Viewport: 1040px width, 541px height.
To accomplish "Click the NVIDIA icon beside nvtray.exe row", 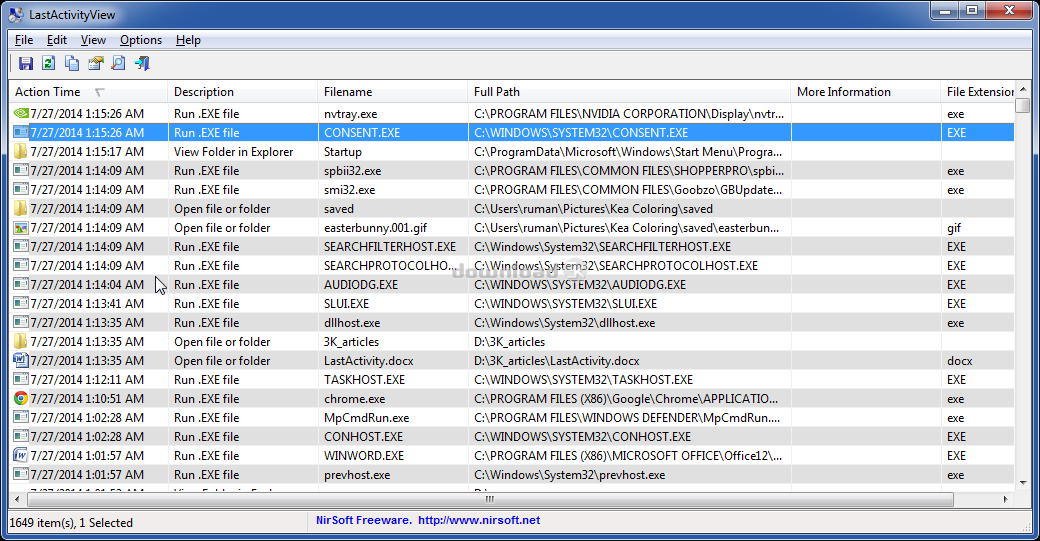I will tap(21, 113).
